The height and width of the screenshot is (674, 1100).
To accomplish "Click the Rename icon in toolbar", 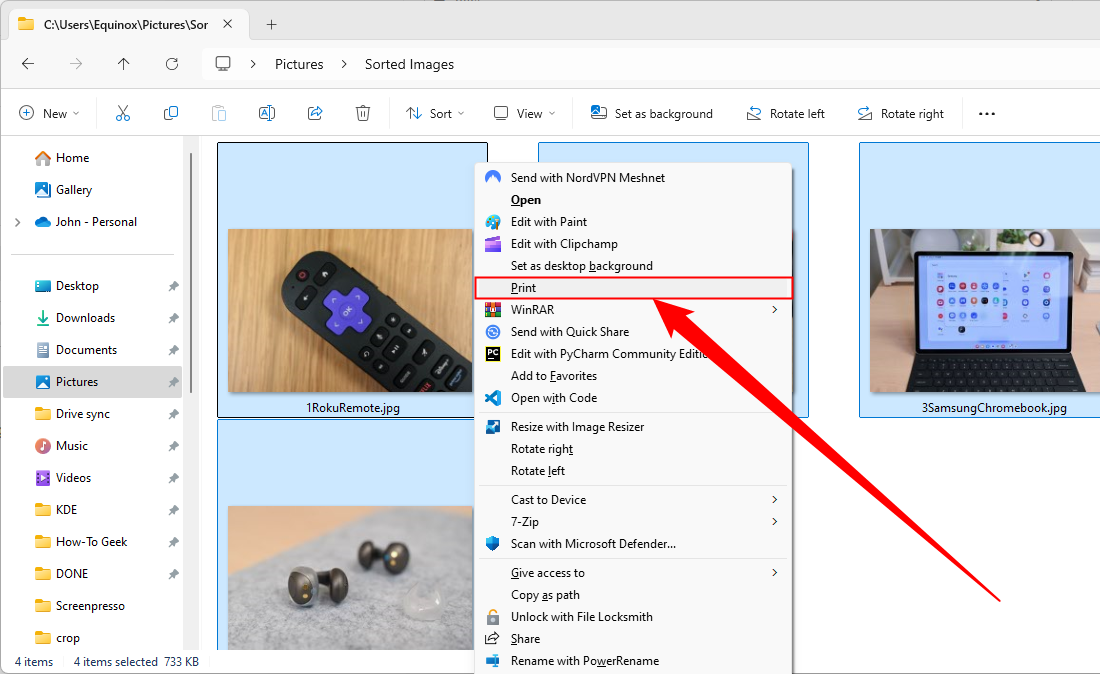I will [x=267, y=113].
